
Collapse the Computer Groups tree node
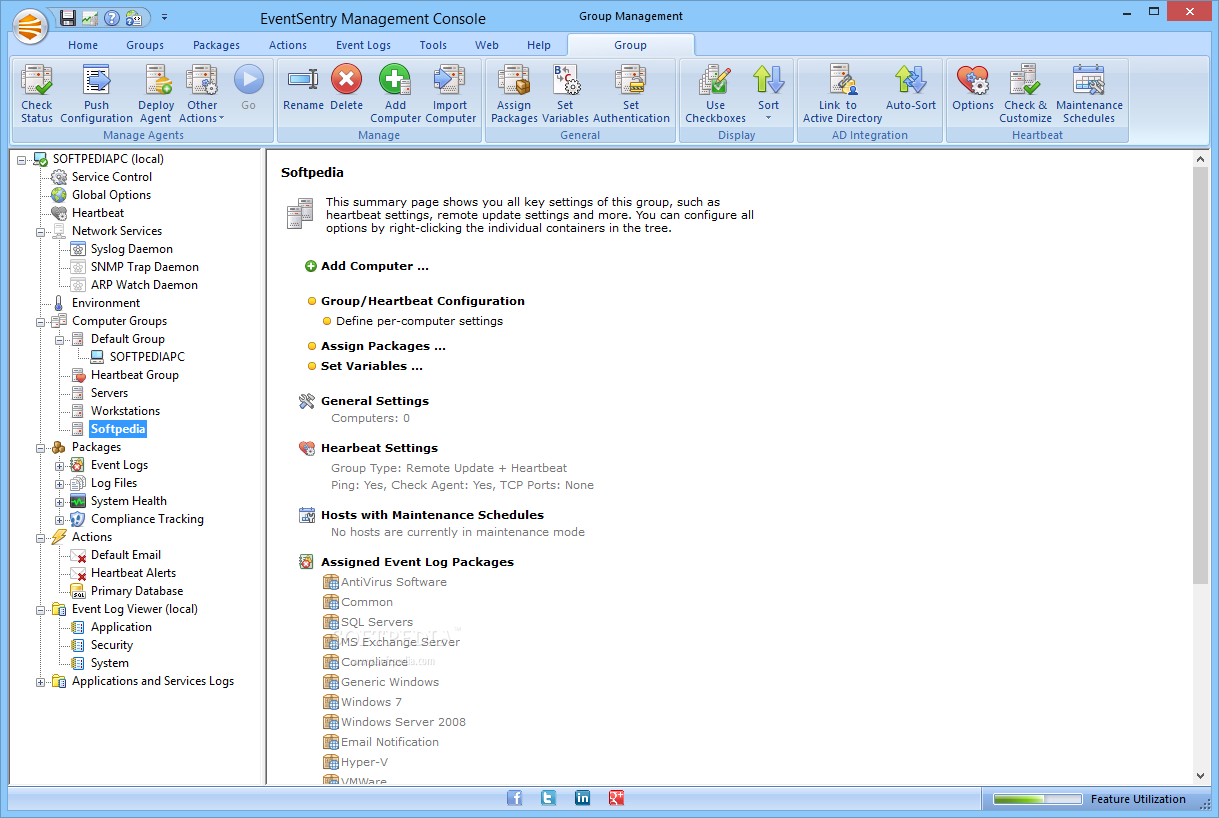click(41, 321)
